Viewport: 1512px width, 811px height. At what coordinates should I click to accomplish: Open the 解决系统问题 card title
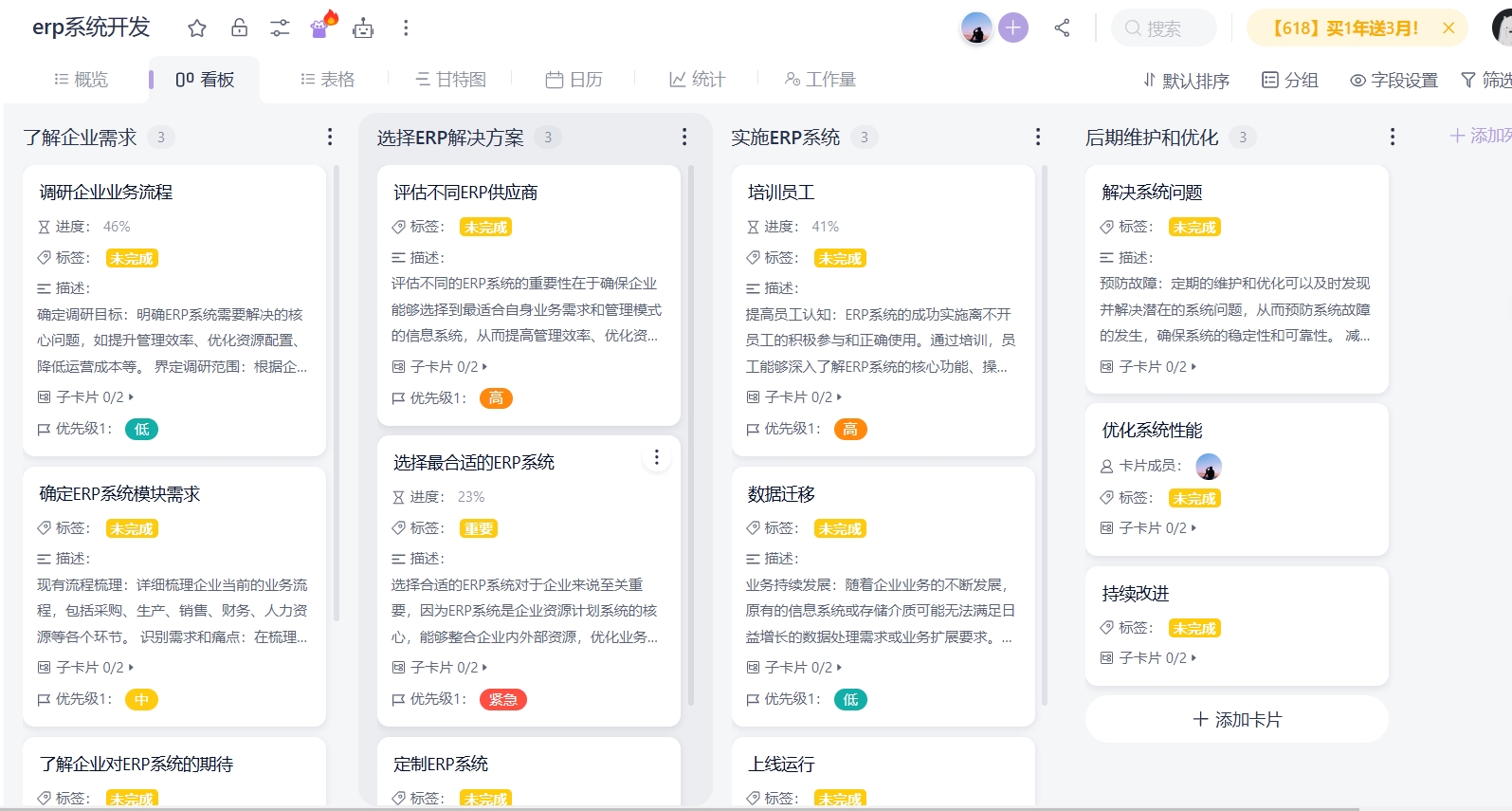pyautogui.click(x=1152, y=193)
